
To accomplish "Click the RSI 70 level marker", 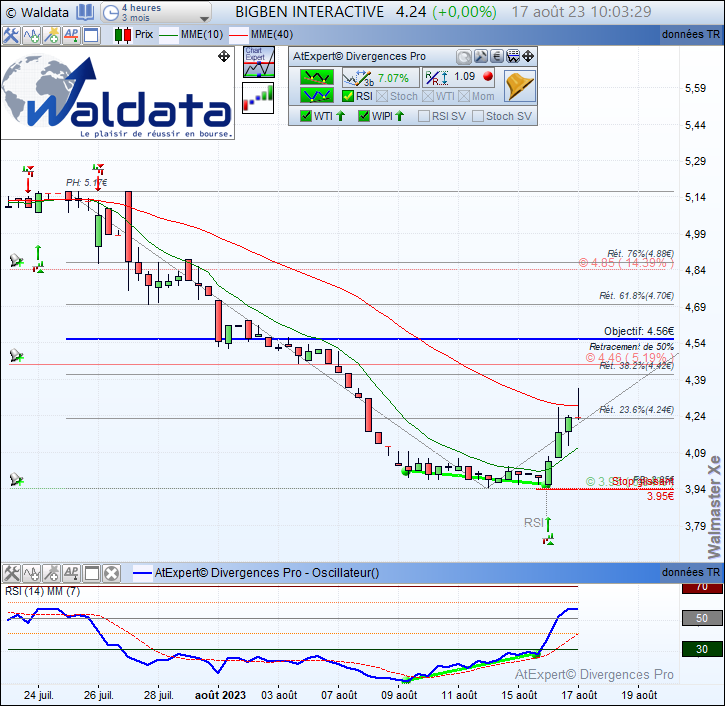I will 702,588.
